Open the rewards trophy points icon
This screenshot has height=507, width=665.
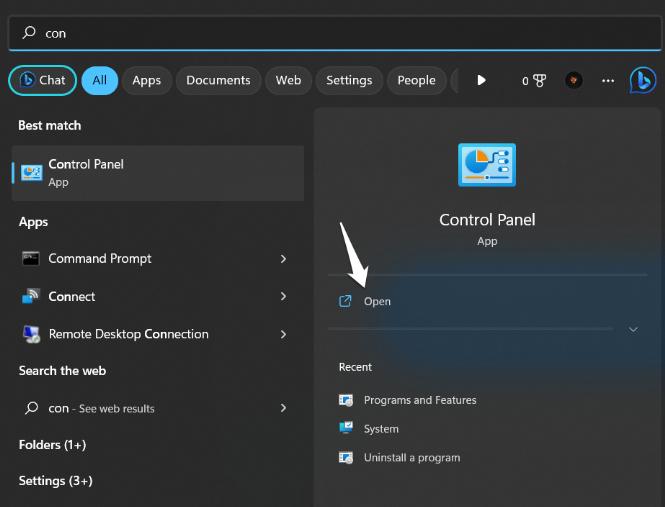tap(534, 81)
